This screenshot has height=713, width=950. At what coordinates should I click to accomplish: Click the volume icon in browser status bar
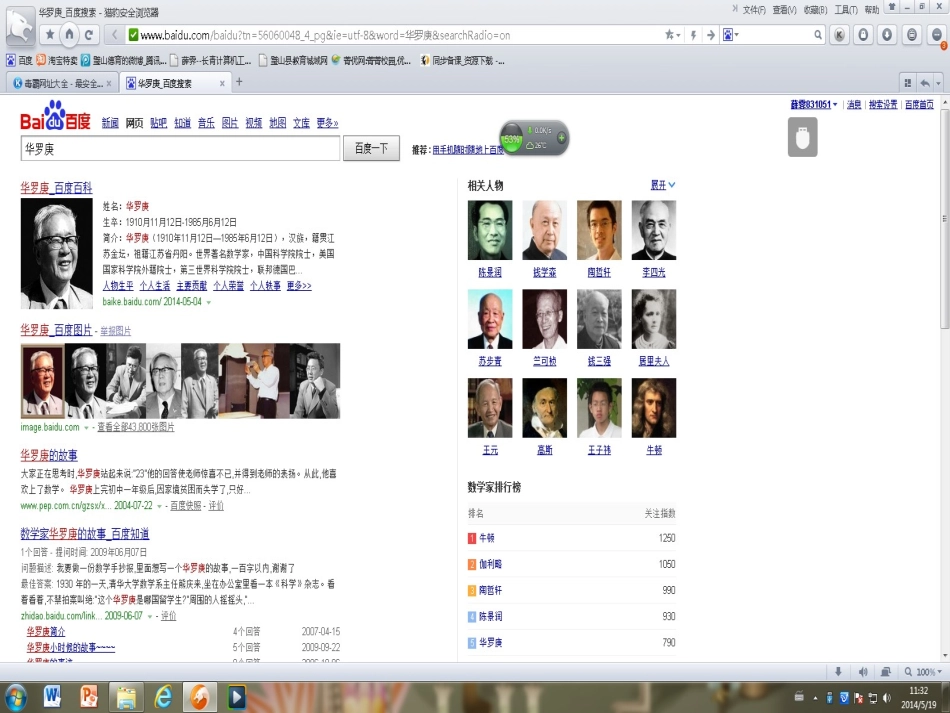[x=863, y=672]
